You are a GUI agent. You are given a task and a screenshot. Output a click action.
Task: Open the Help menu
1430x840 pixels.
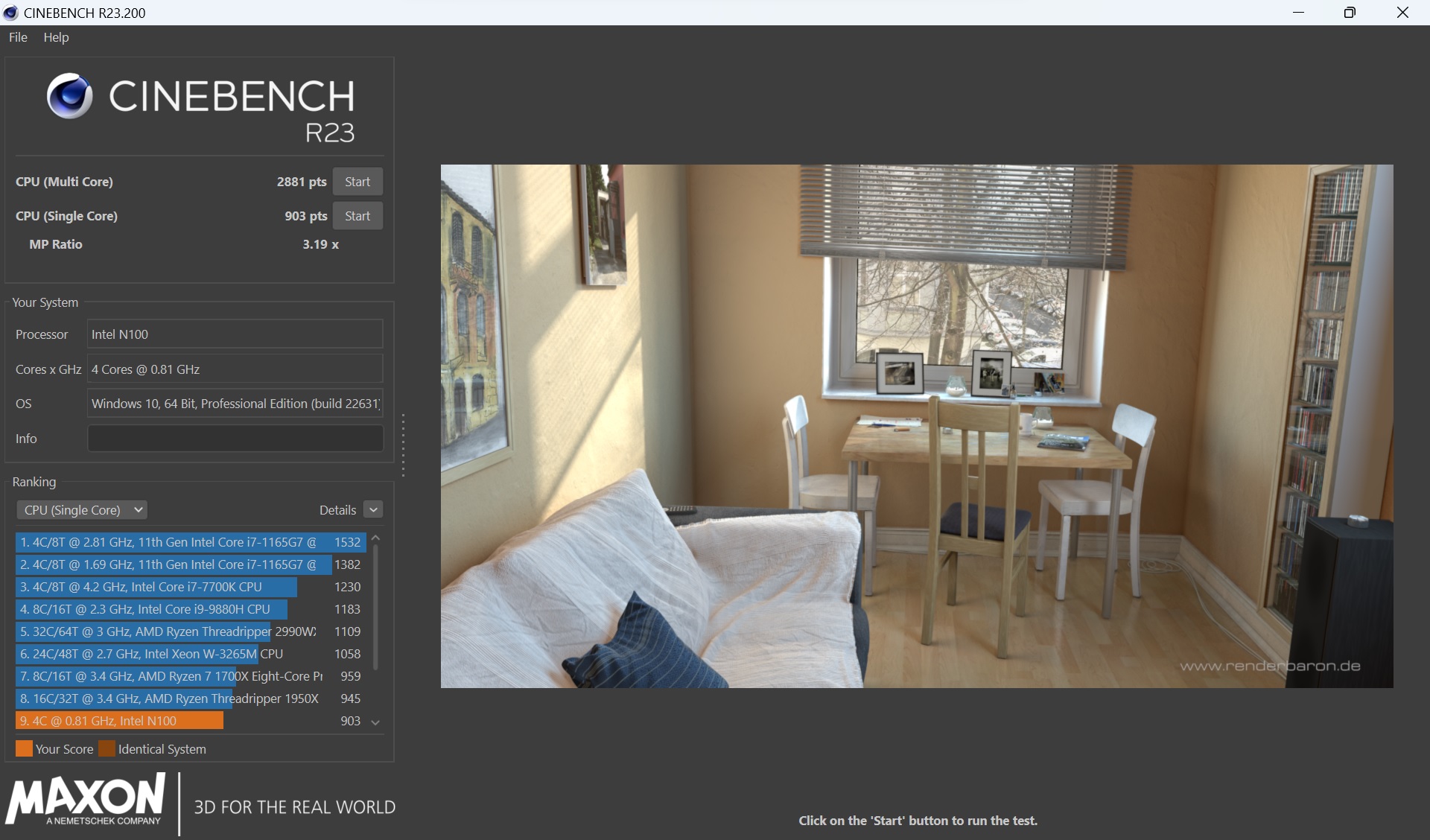click(x=56, y=37)
